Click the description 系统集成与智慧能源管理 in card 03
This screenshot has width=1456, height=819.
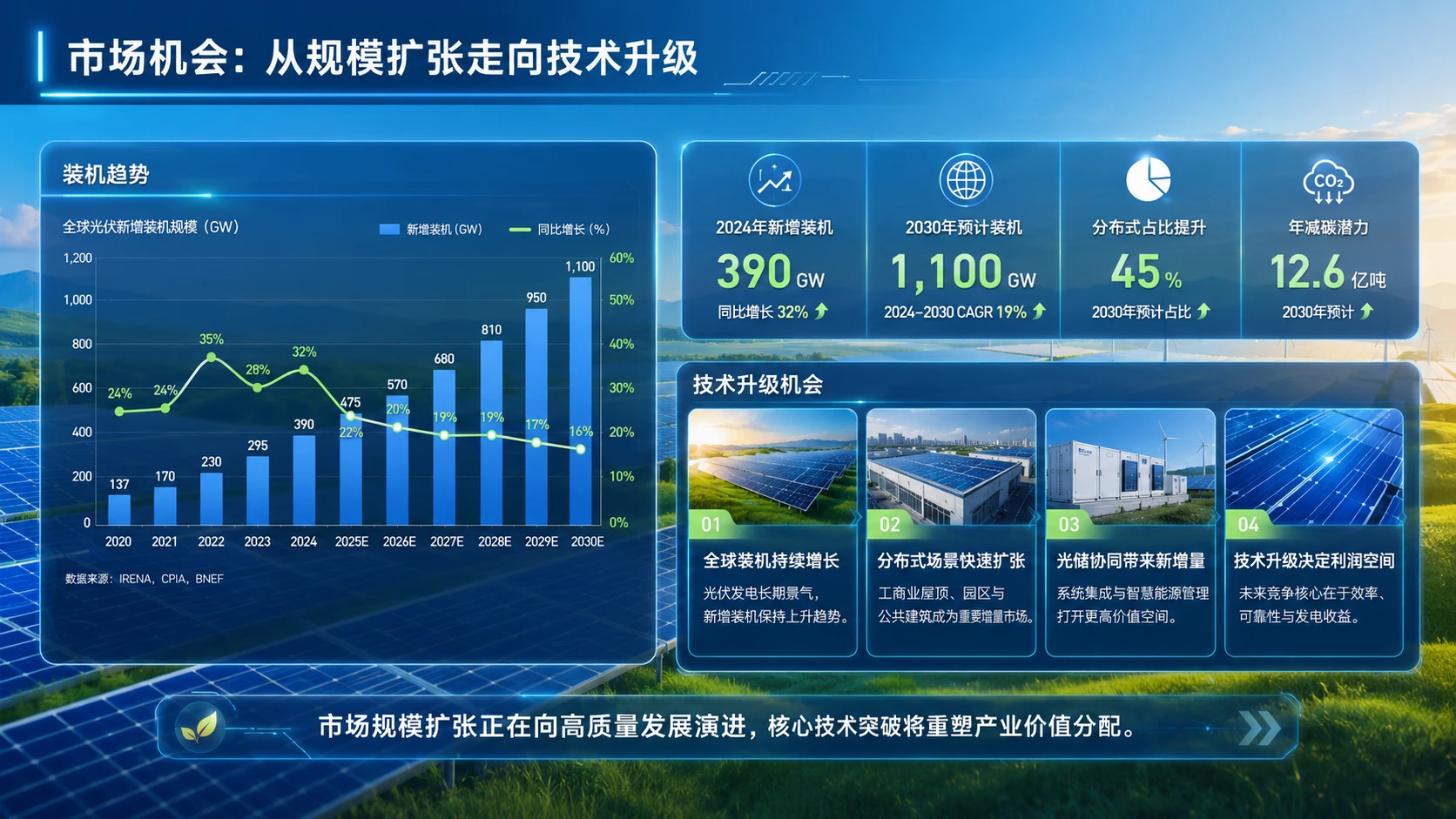pos(1133,594)
